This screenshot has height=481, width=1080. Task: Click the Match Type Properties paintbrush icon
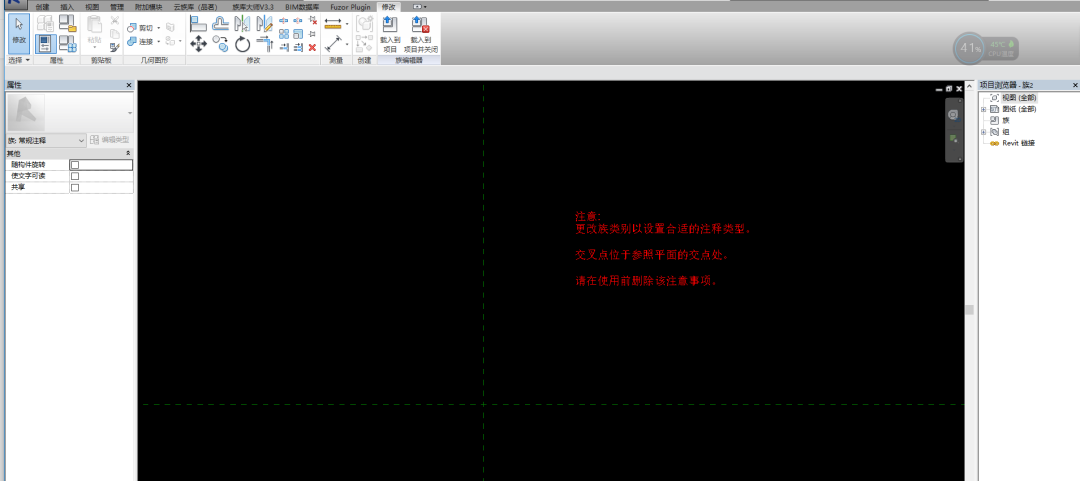pos(115,47)
